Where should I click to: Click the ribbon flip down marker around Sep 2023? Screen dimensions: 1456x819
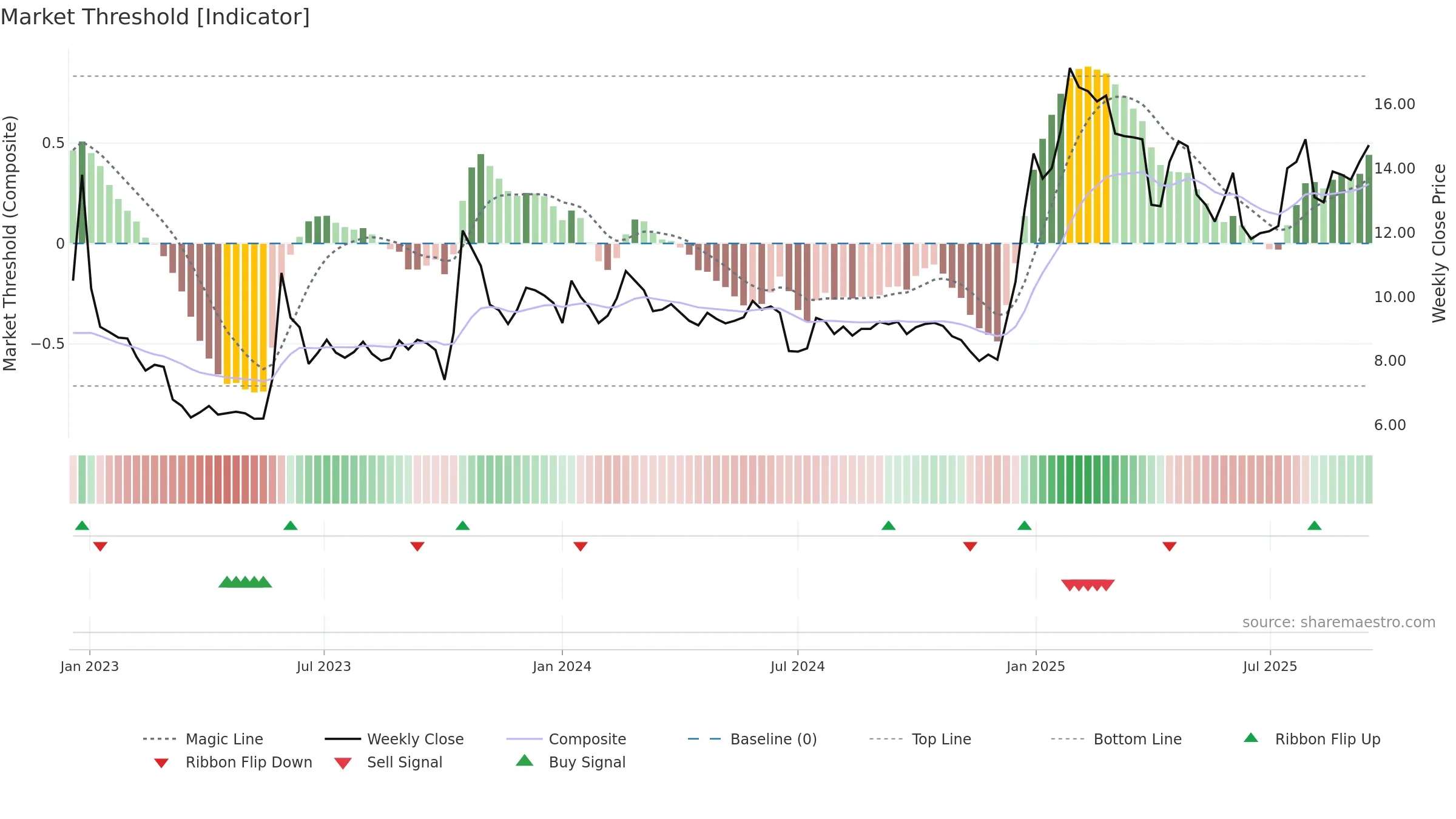click(x=417, y=547)
